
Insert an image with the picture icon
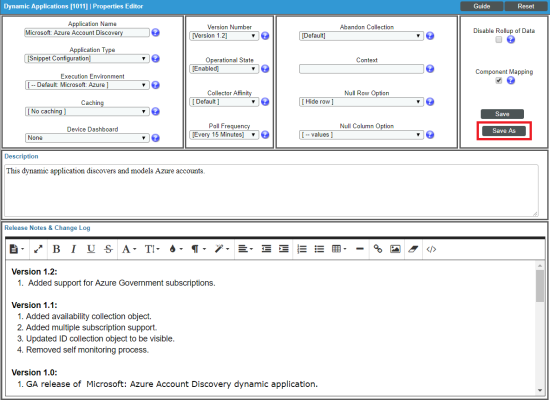(395, 249)
